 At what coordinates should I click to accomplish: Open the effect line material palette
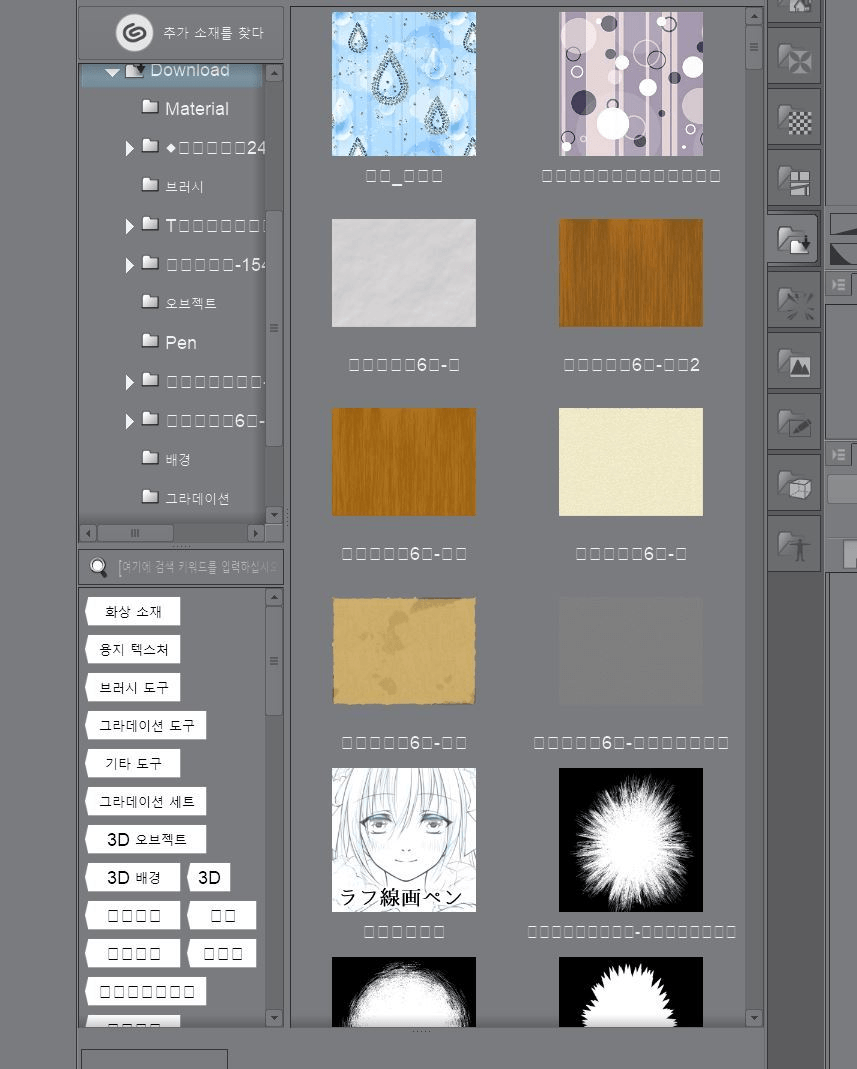pyautogui.click(x=794, y=302)
